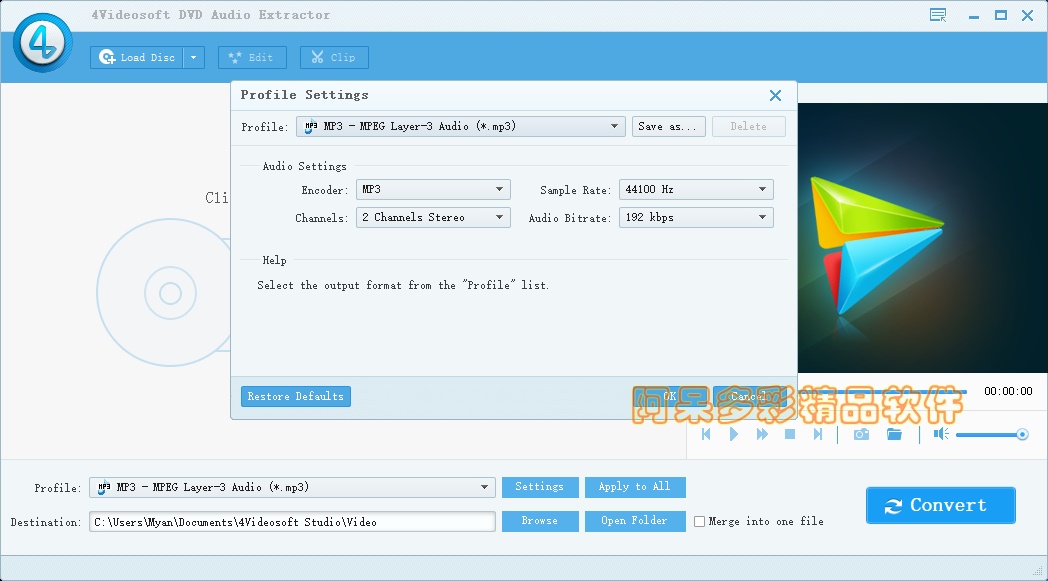Open Profile dropdown in Profile Settings dialog
1048x581 pixels.
461,126
